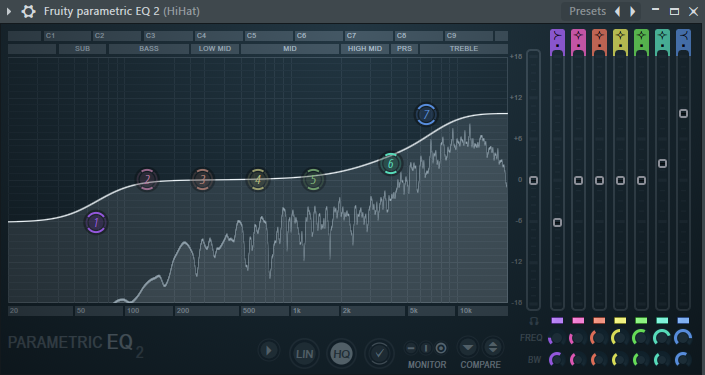
Task: Click the green band 5 BW knob
Action: (x=641, y=359)
